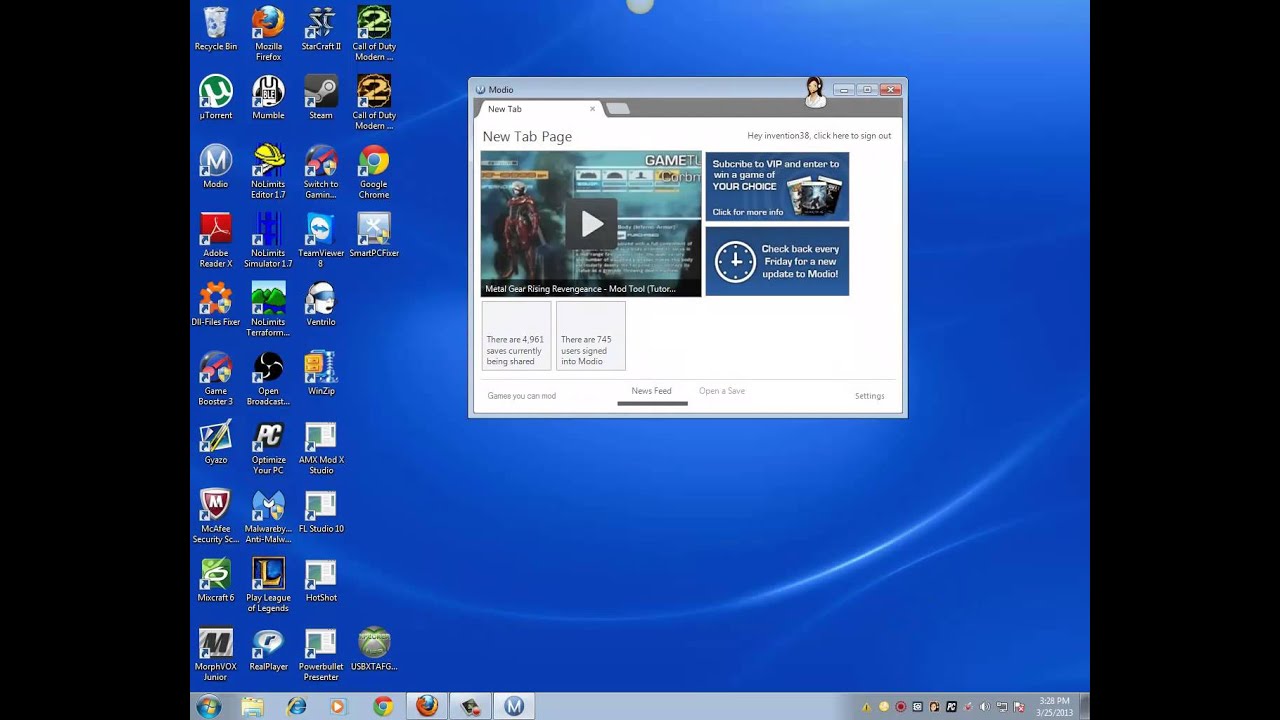Open the 4,961 saves being shared tile
The image size is (1280, 720).
[516, 336]
